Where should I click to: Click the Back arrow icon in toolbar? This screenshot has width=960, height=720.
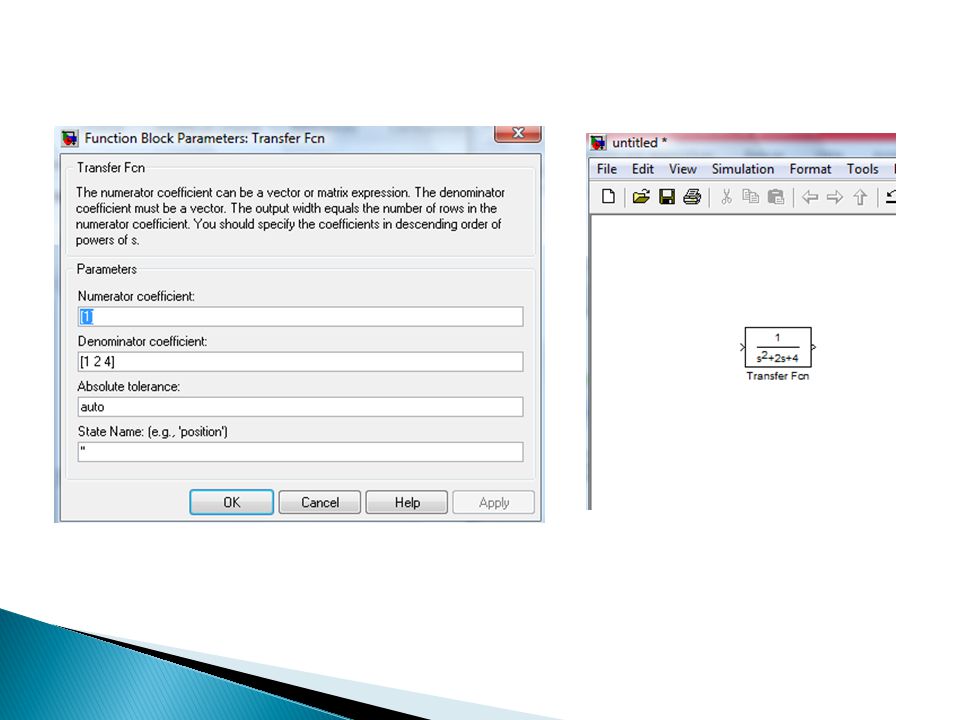coord(810,197)
